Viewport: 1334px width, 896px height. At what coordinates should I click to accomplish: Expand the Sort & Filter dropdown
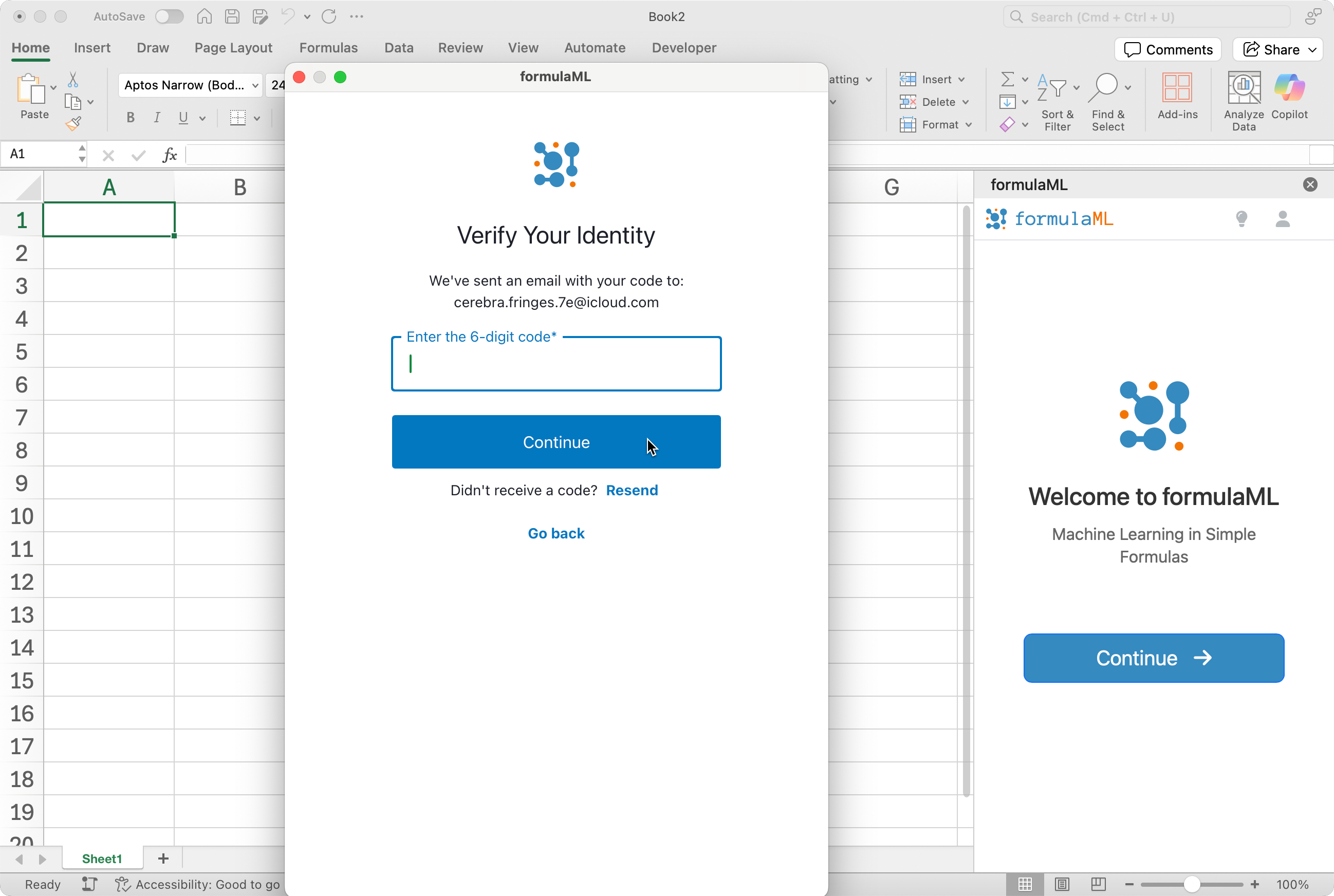[x=1076, y=87]
